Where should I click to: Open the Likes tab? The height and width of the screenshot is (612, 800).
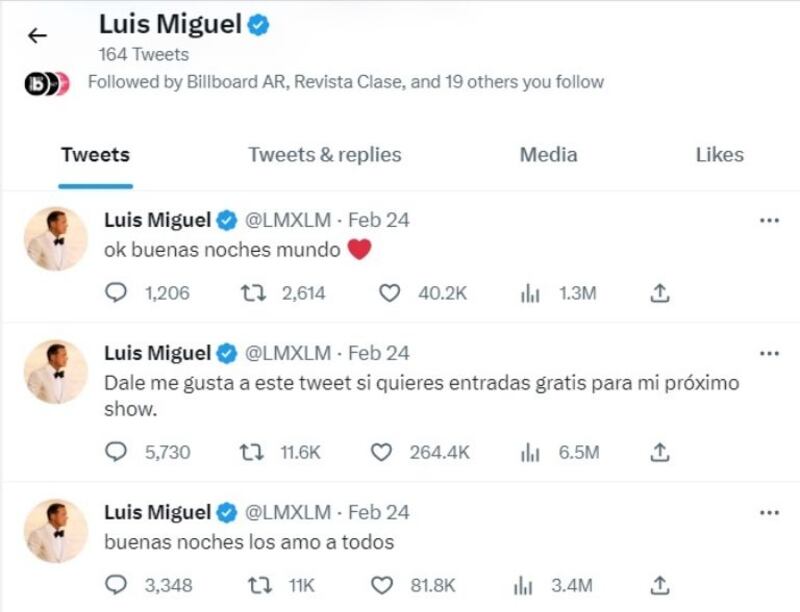[719, 155]
